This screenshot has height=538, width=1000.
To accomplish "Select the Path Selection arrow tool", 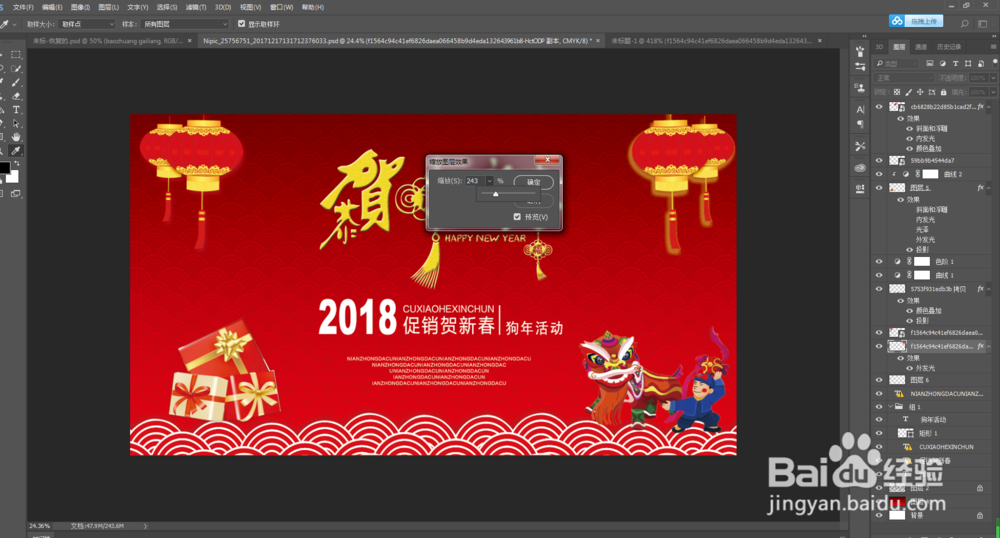I will click(x=16, y=124).
